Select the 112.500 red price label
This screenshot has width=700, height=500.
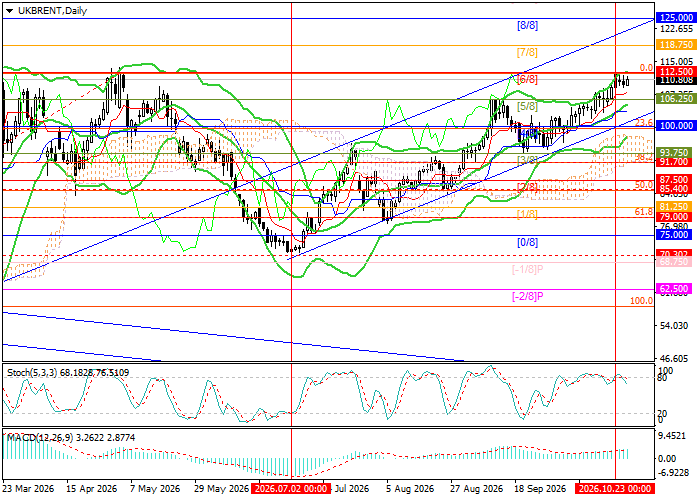click(x=676, y=72)
